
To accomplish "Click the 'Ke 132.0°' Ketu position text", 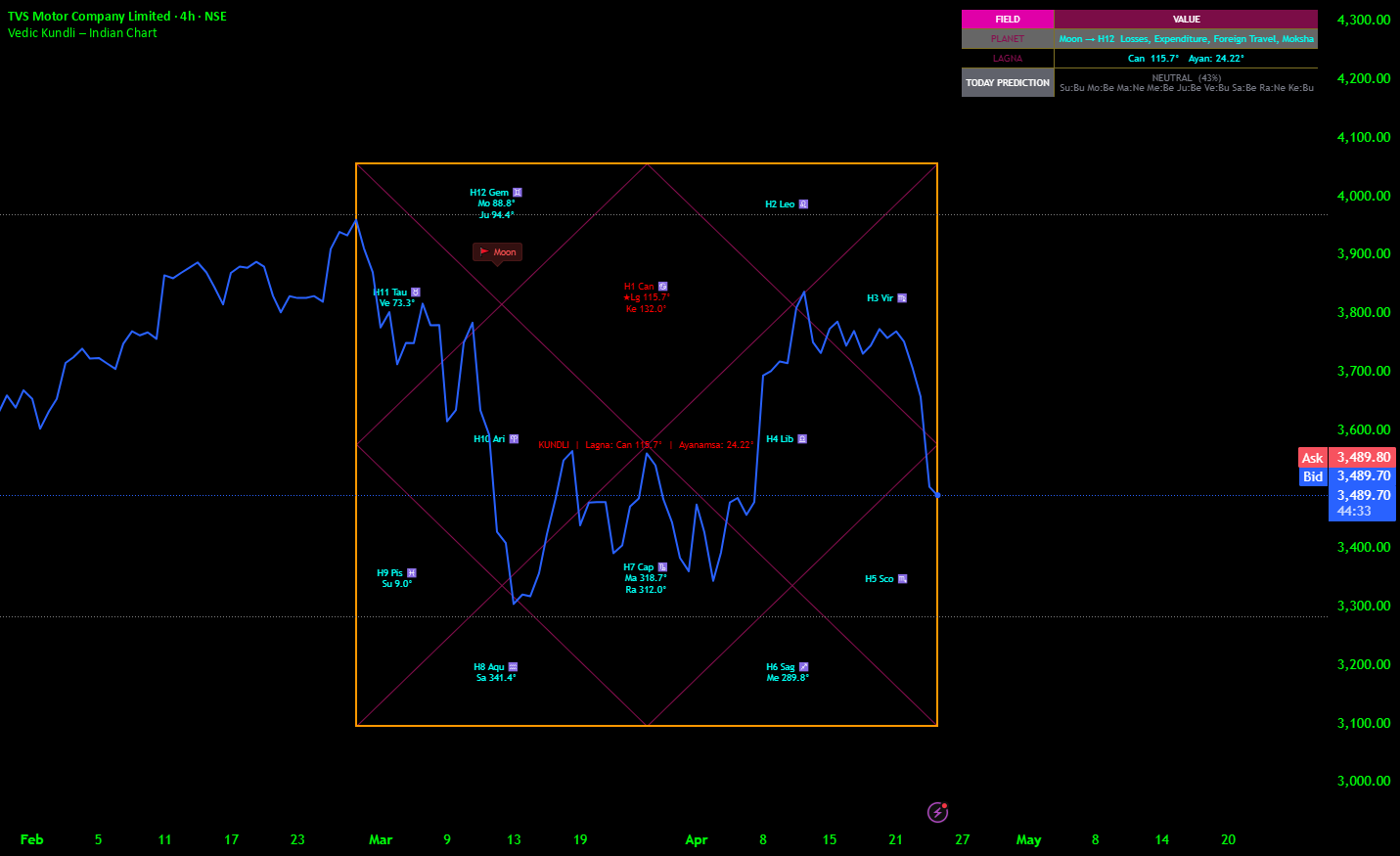I will click(646, 309).
